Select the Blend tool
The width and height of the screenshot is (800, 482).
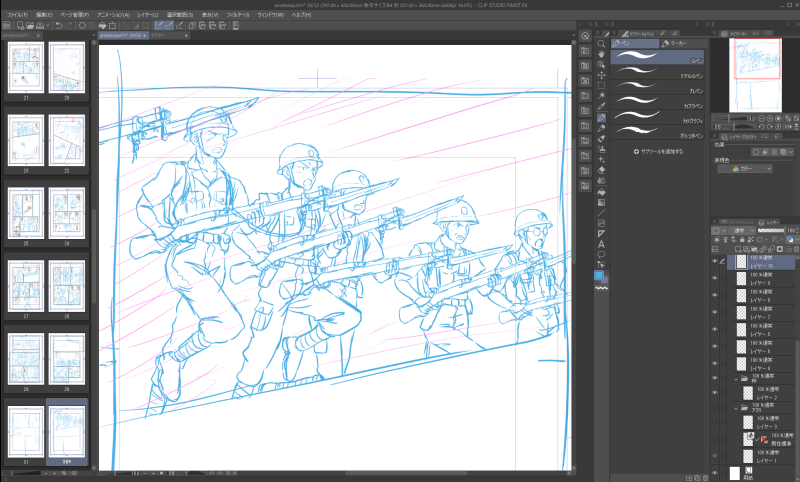[x=601, y=181]
